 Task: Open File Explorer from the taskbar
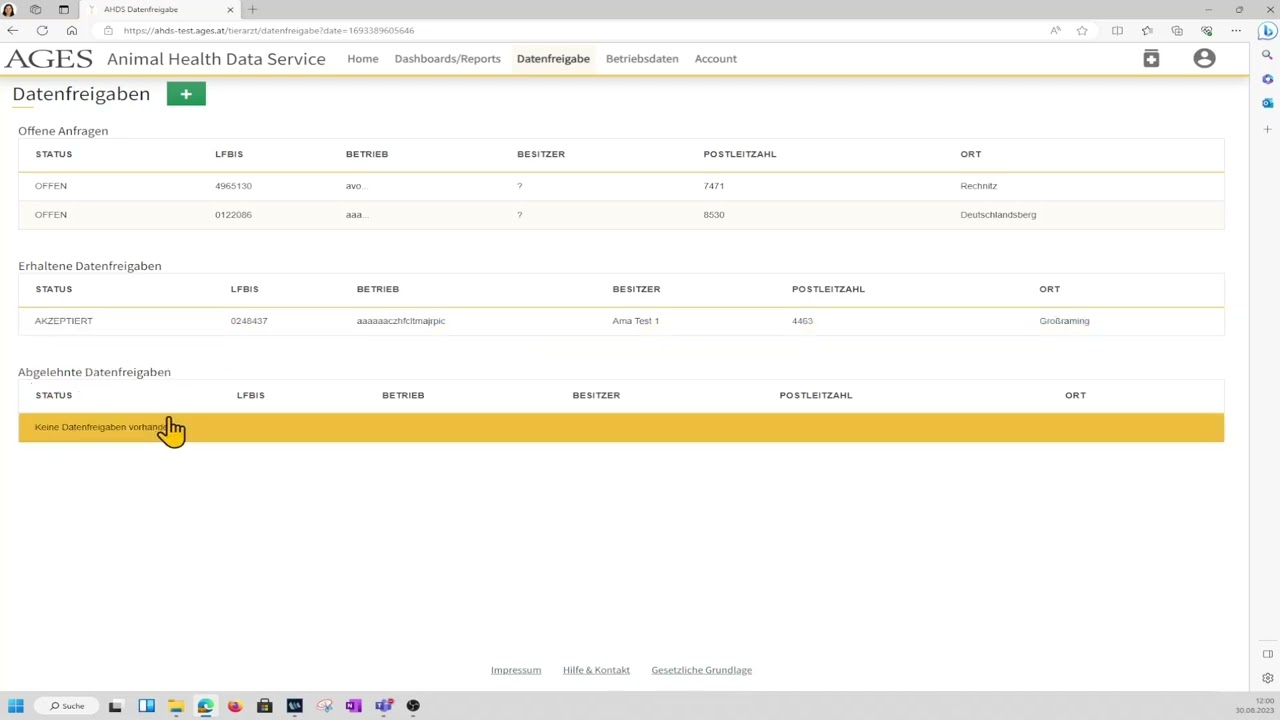(x=176, y=706)
